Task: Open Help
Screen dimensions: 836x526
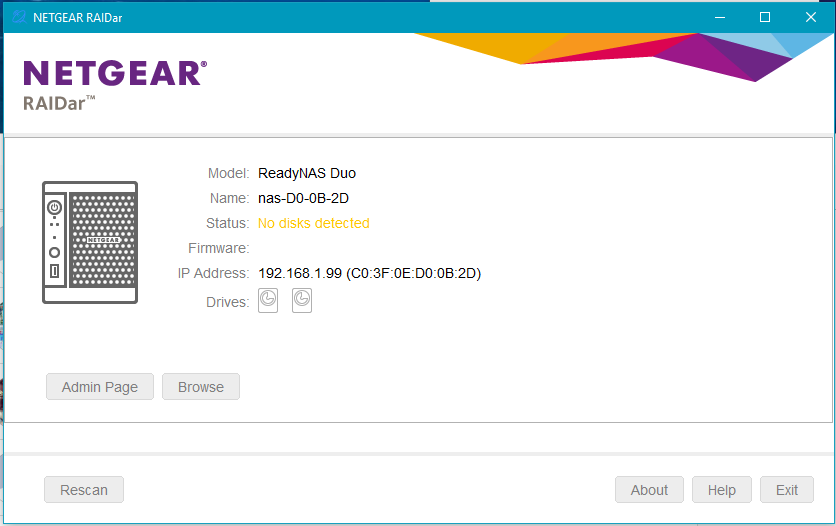Action: [722, 490]
